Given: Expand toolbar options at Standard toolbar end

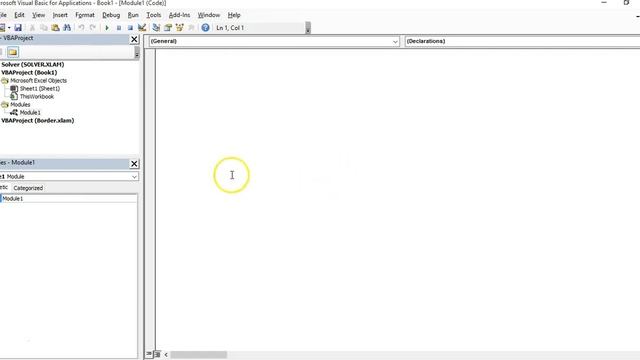Looking at the screenshot, I should (x=308, y=28).
